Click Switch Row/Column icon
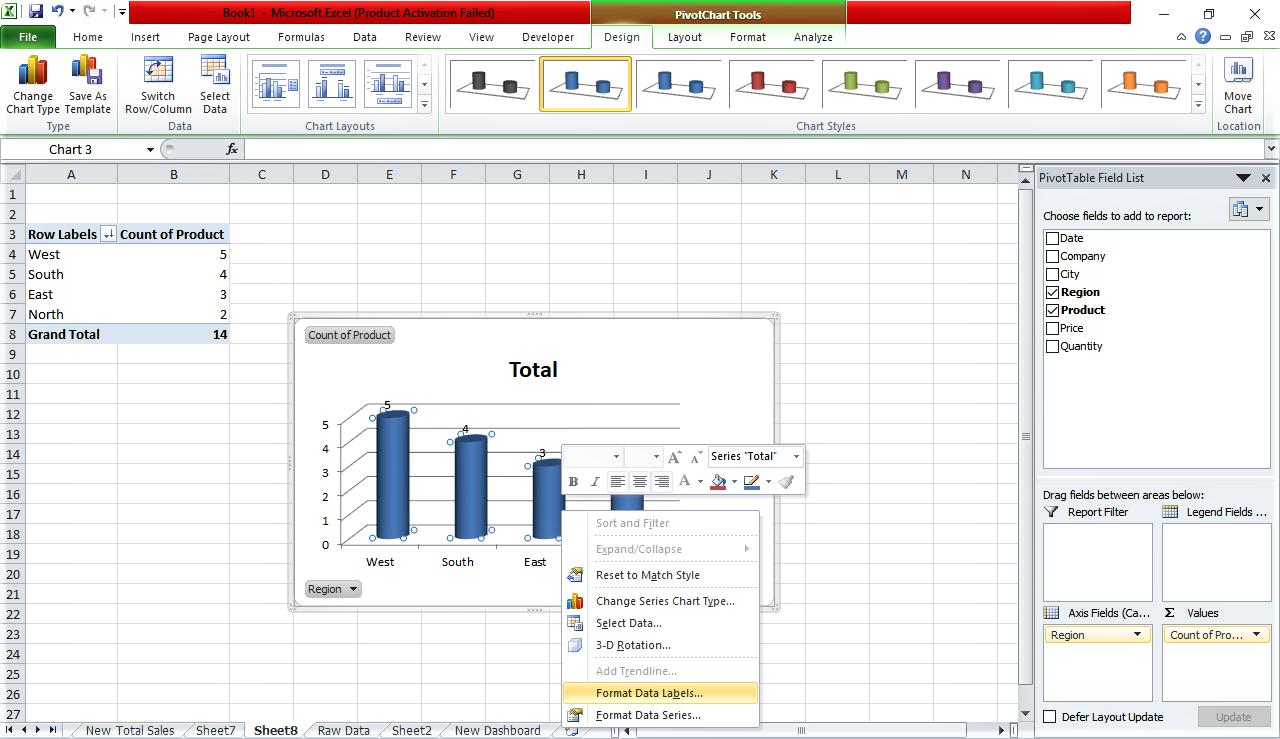Viewport: 1280px width, 739px height. (158, 71)
